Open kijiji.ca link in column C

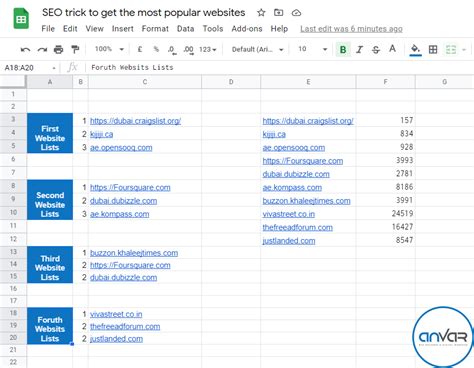click(x=101, y=134)
